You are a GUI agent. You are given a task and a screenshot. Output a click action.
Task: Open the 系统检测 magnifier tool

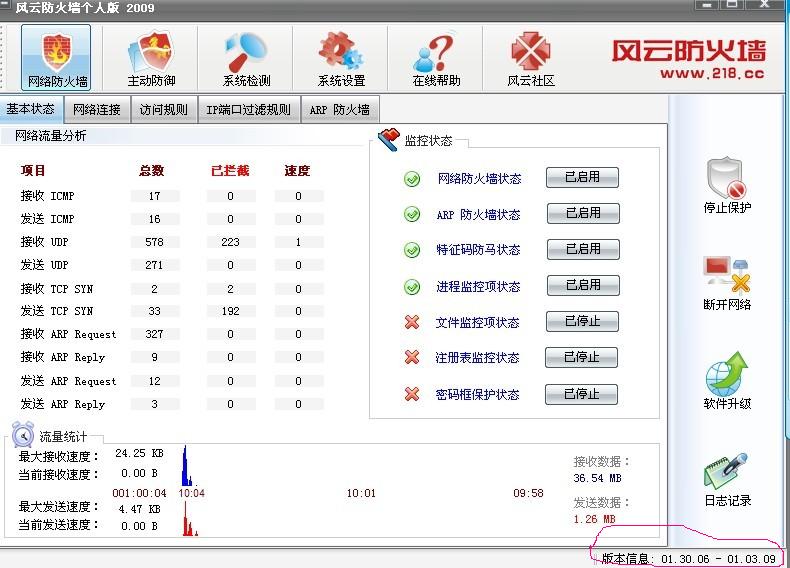[246, 57]
